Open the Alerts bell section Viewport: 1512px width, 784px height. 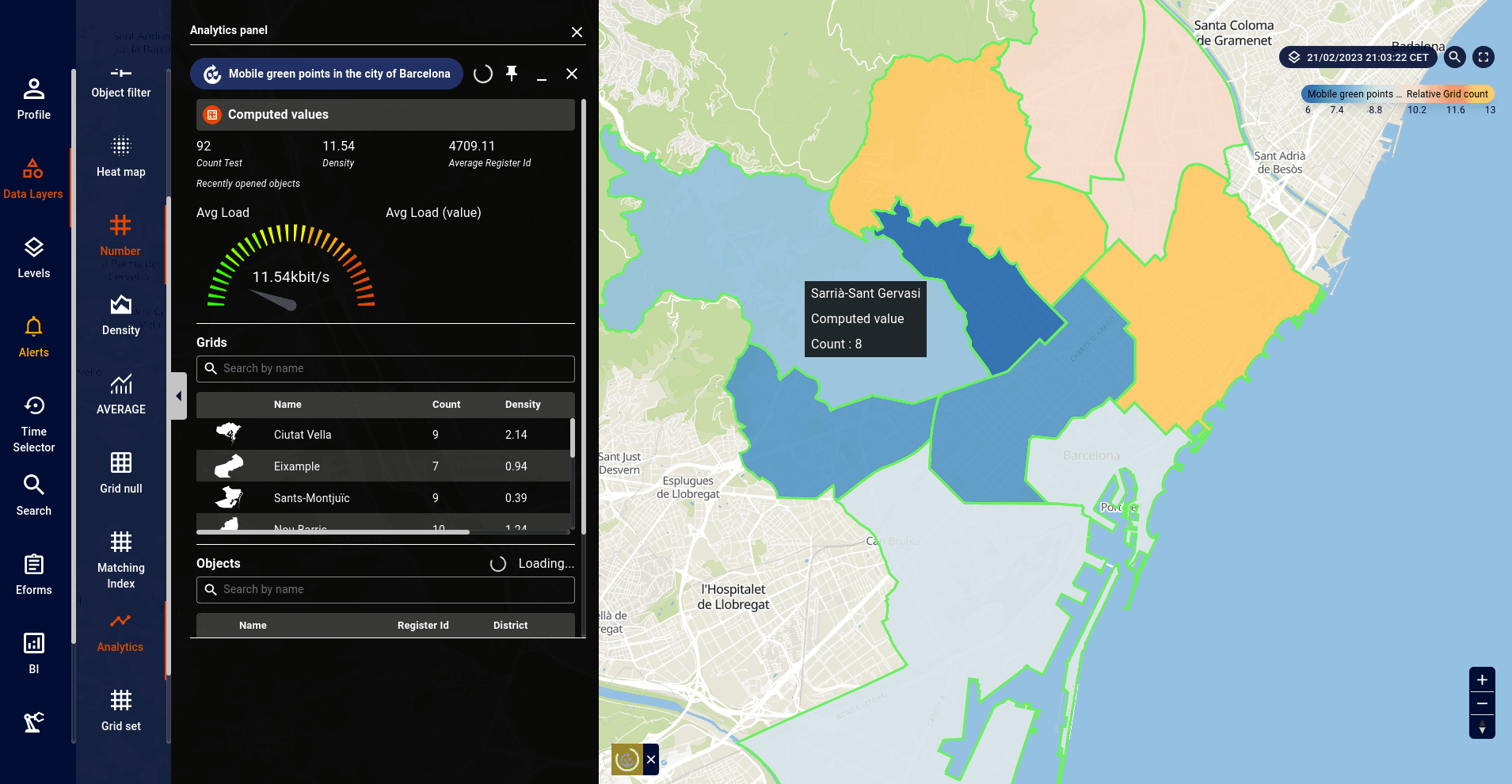(x=34, y=337)
